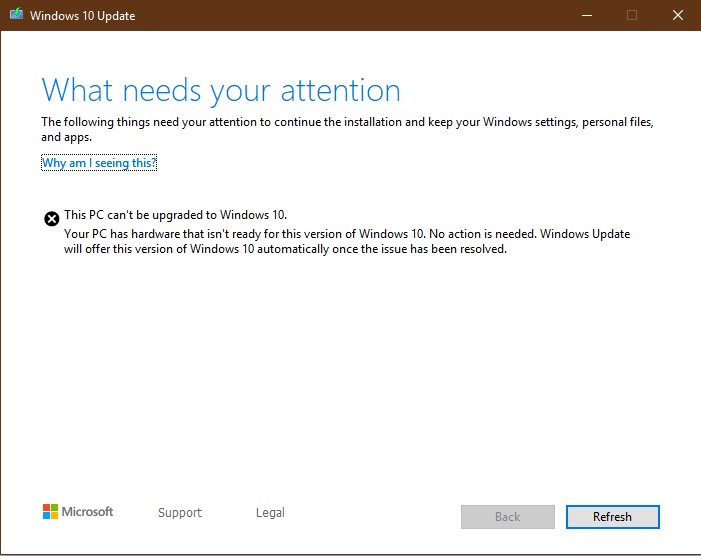Open the 'Why am I seeing this?' link

coord(99,163)
